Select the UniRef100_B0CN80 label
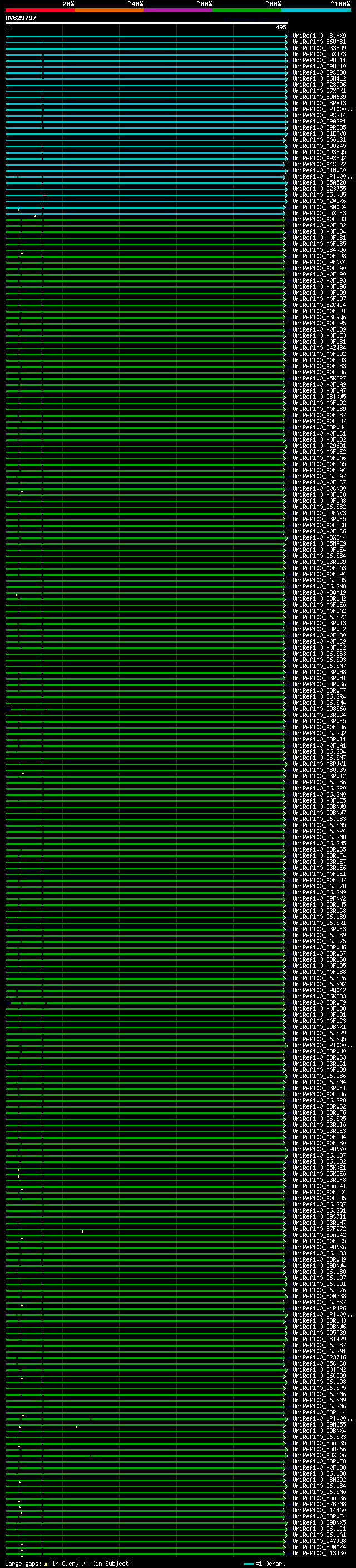 319,488
